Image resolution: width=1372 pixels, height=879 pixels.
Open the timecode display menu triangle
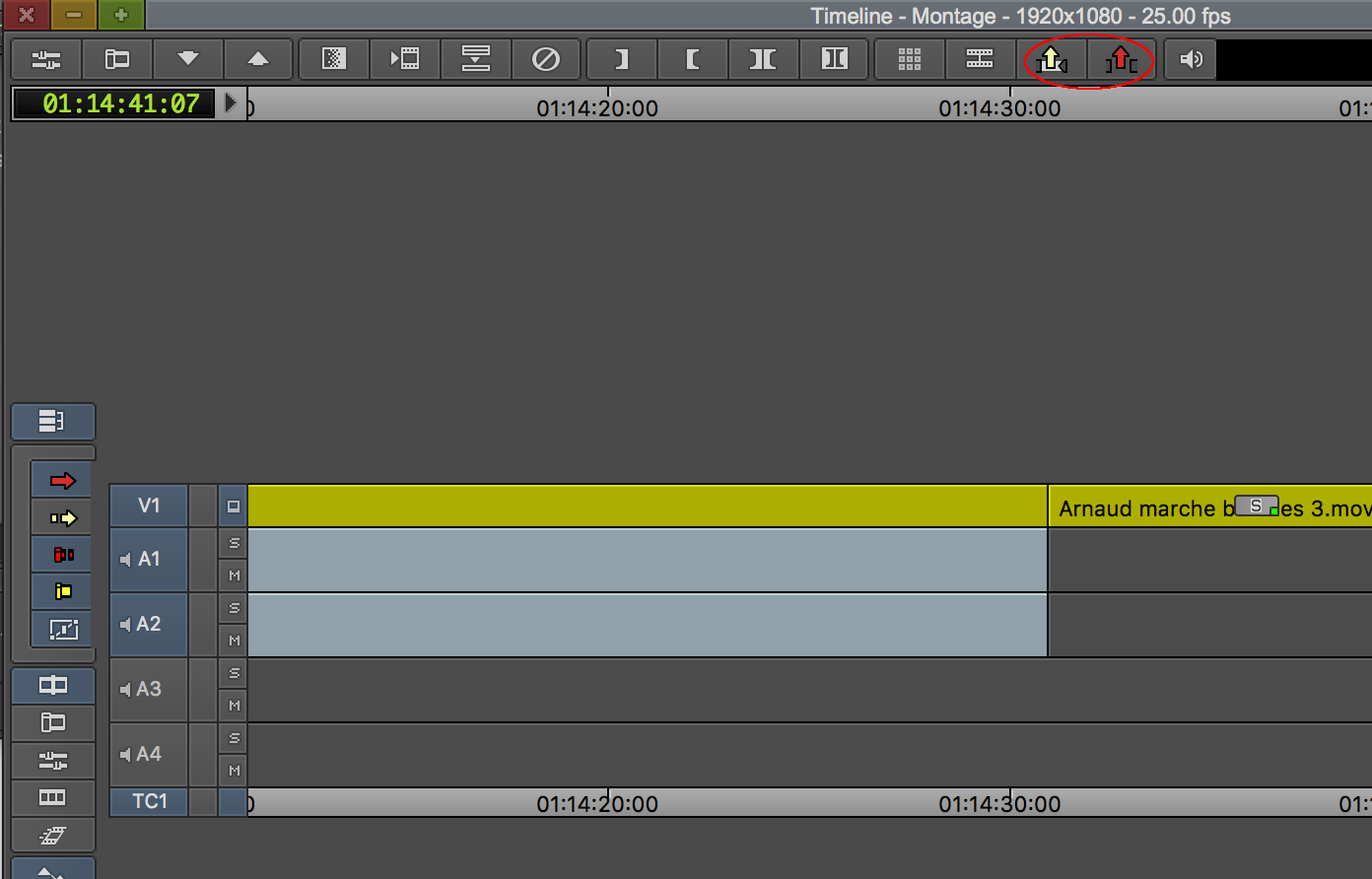[231, 102]
